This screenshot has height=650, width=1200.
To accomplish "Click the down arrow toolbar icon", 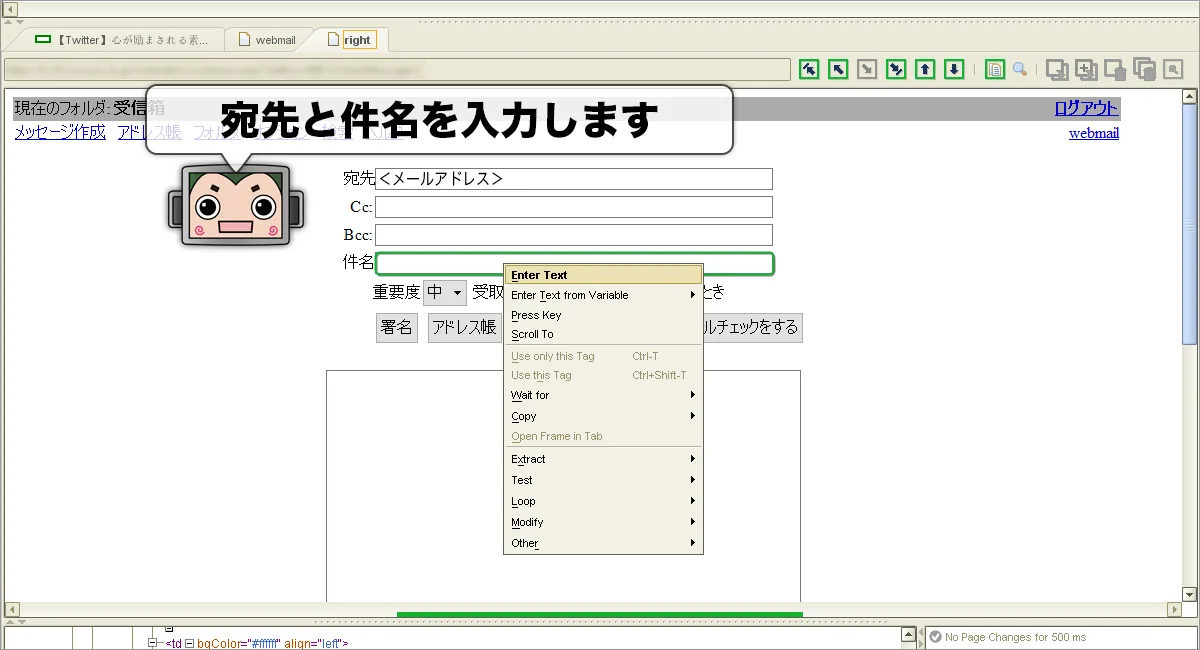I will click(x=955, y=69).
